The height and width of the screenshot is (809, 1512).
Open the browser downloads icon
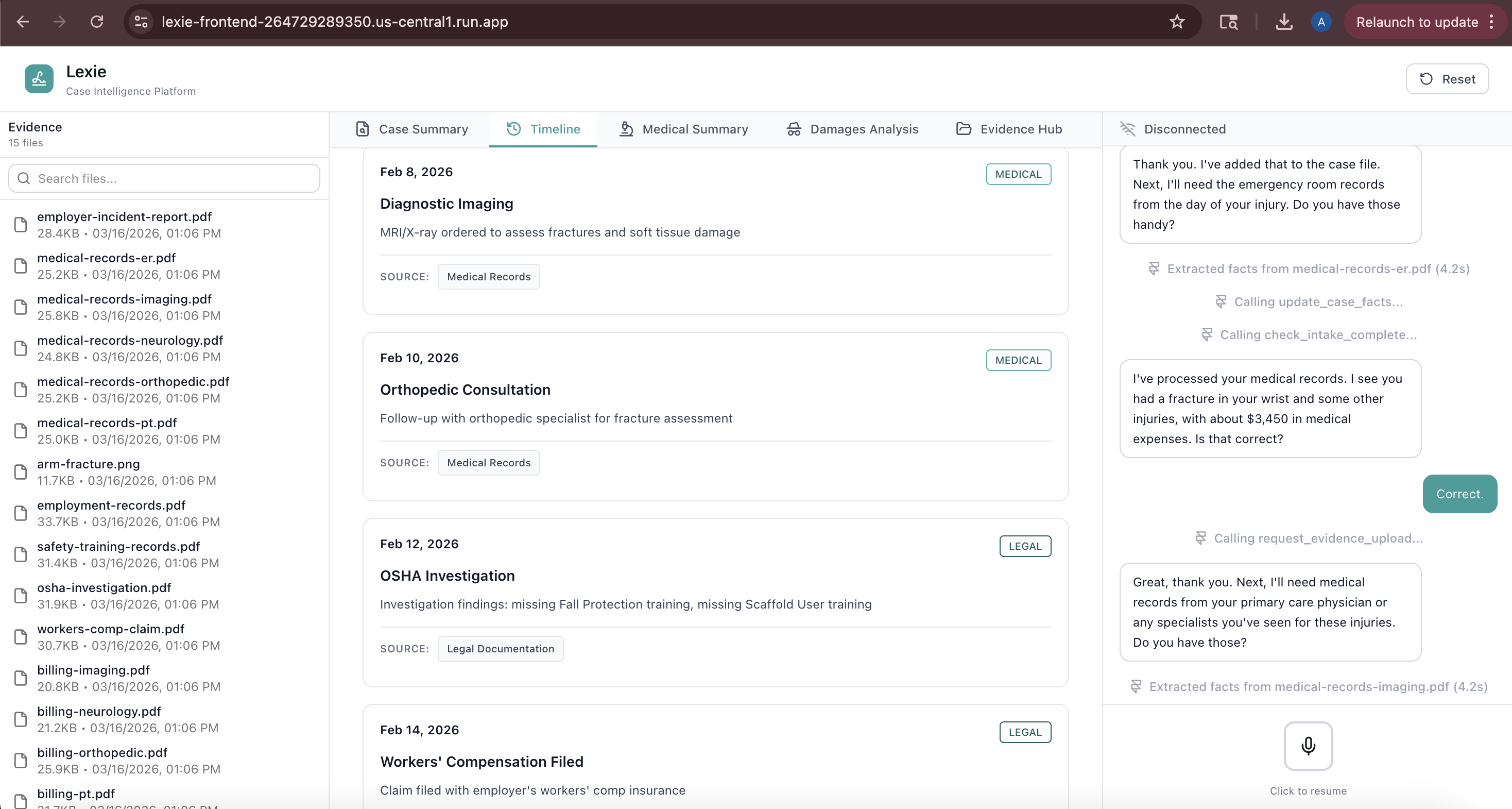[1284, 22]
